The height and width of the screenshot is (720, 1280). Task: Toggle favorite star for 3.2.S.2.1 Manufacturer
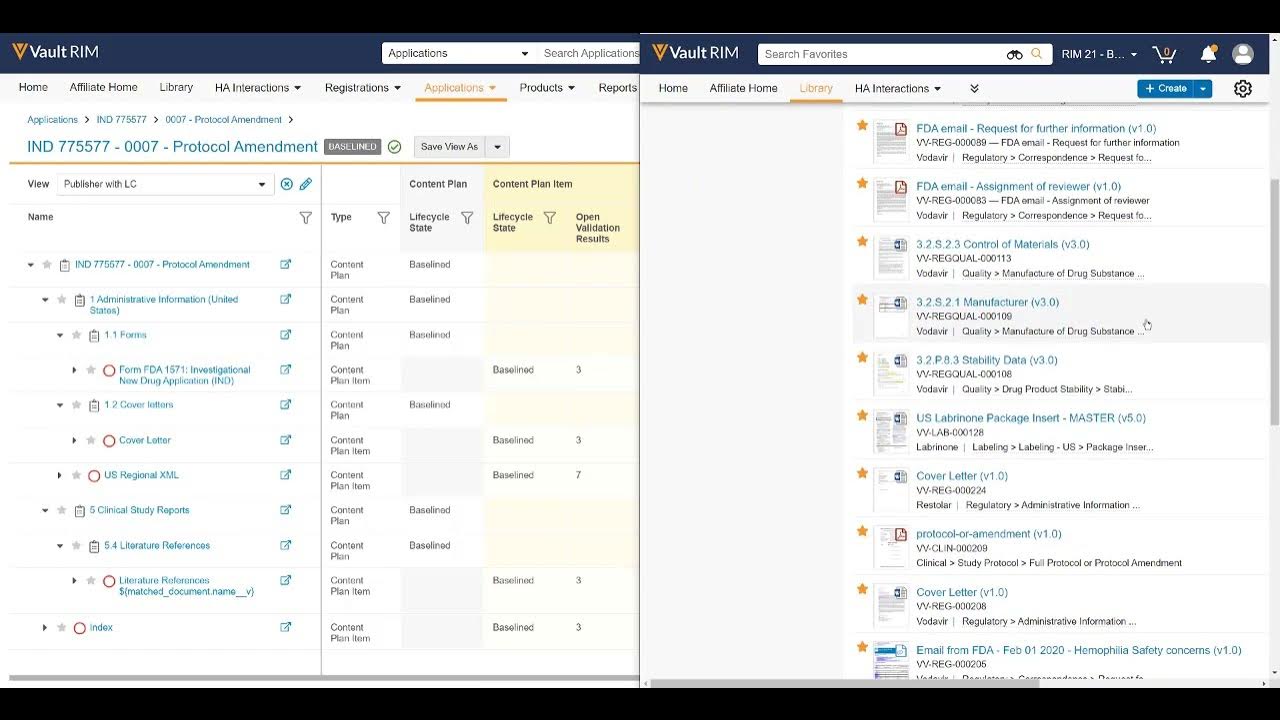pyautogui.click(x=862, y=299)
